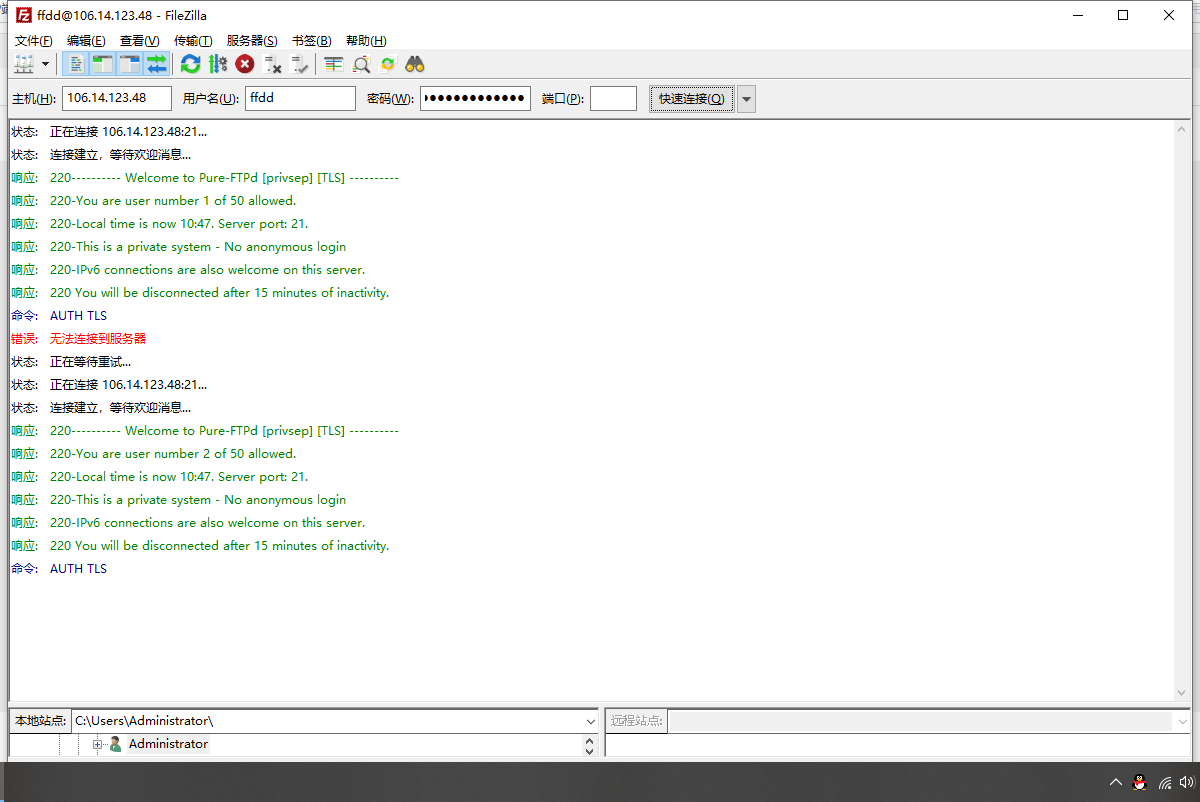Open quickconnect history dropdown arrow
This screenshot has height=802, width=1200.
click(x=746, y=98)
